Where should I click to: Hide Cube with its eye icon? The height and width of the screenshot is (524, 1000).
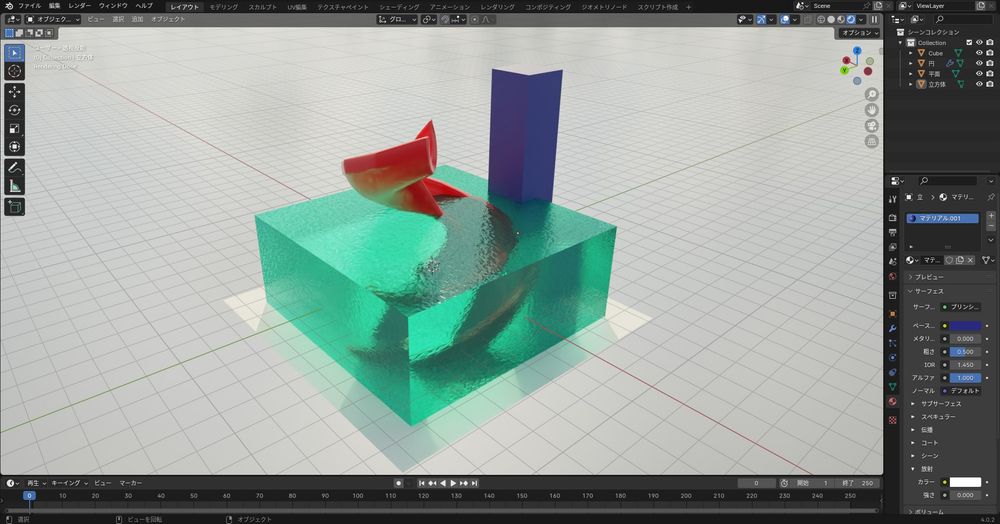[980, 53]
